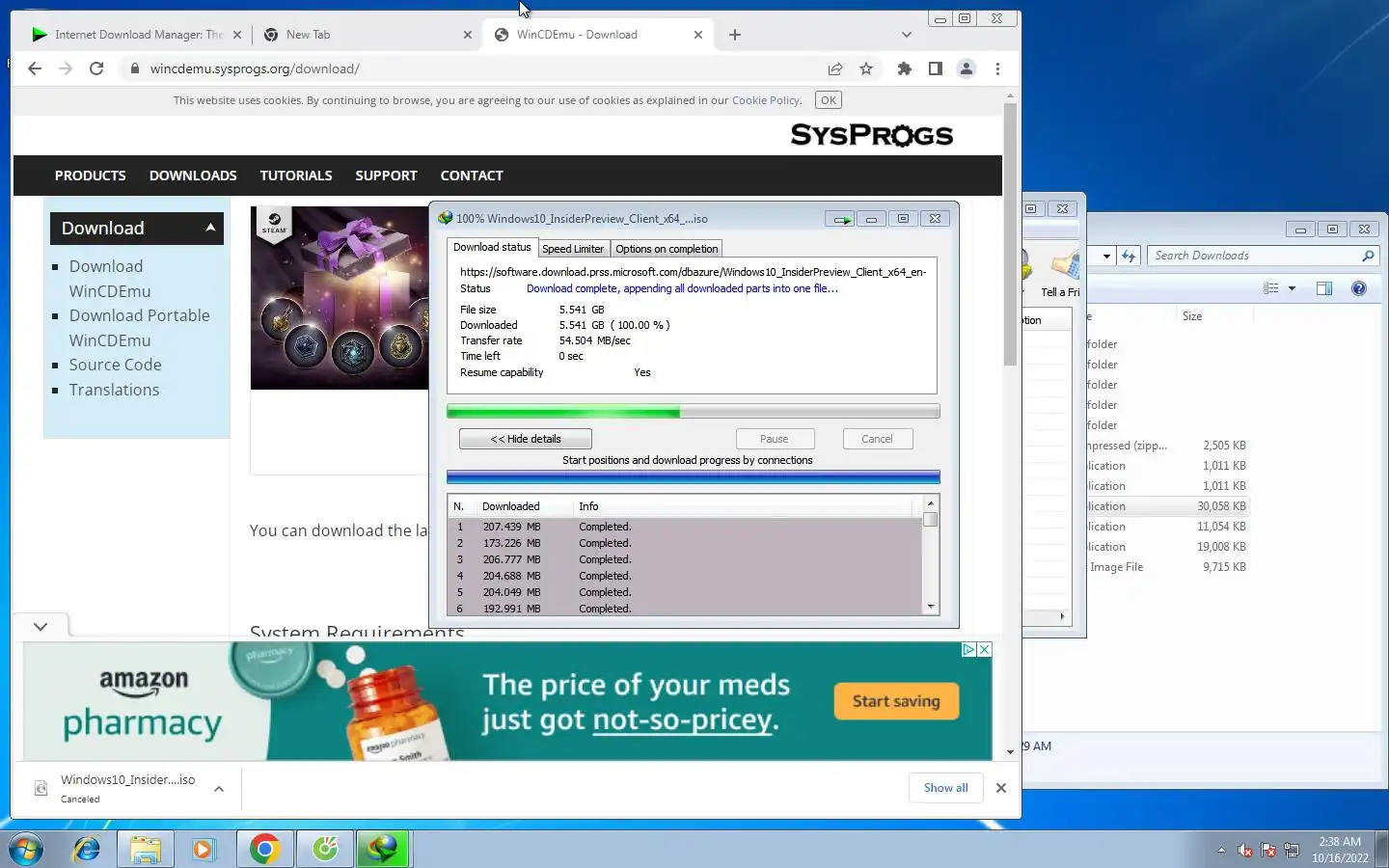Click the Info column header in connections list
1389x868 pixels.
click(588, 506)
